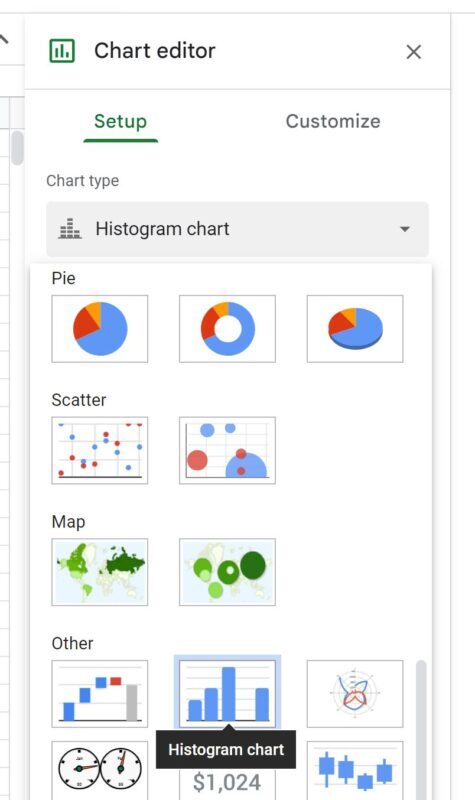
Task: Click the chart list scrollbar
Action: tap(421, 730)
